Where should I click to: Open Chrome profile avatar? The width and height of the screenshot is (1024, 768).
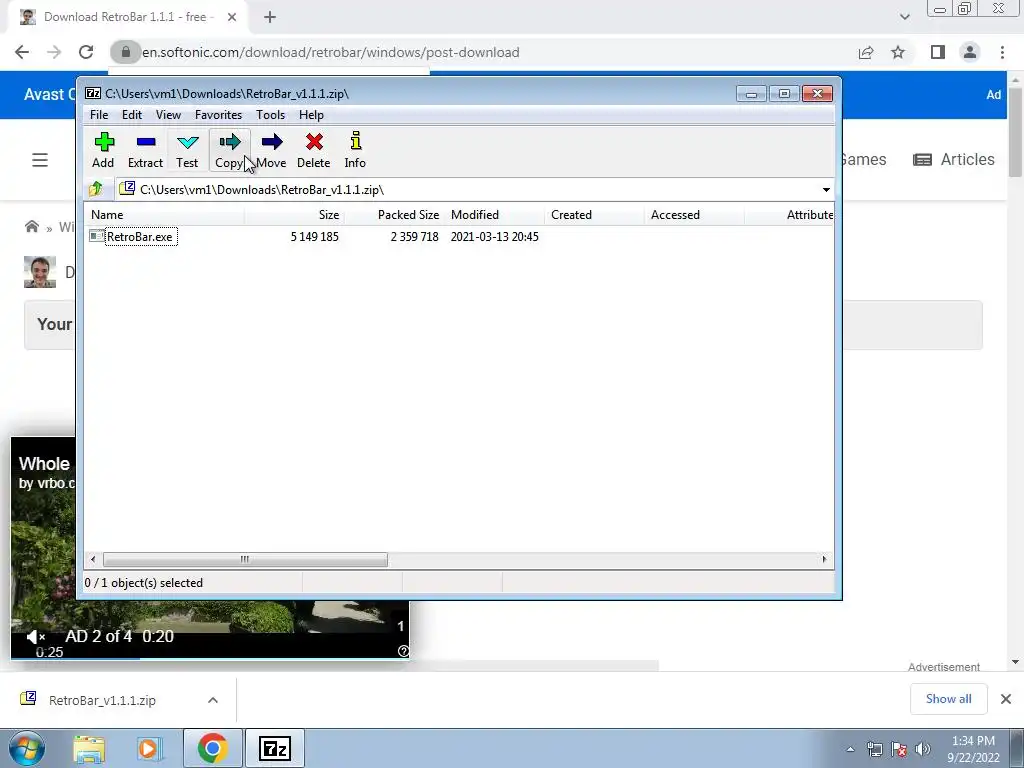[970, 52]
